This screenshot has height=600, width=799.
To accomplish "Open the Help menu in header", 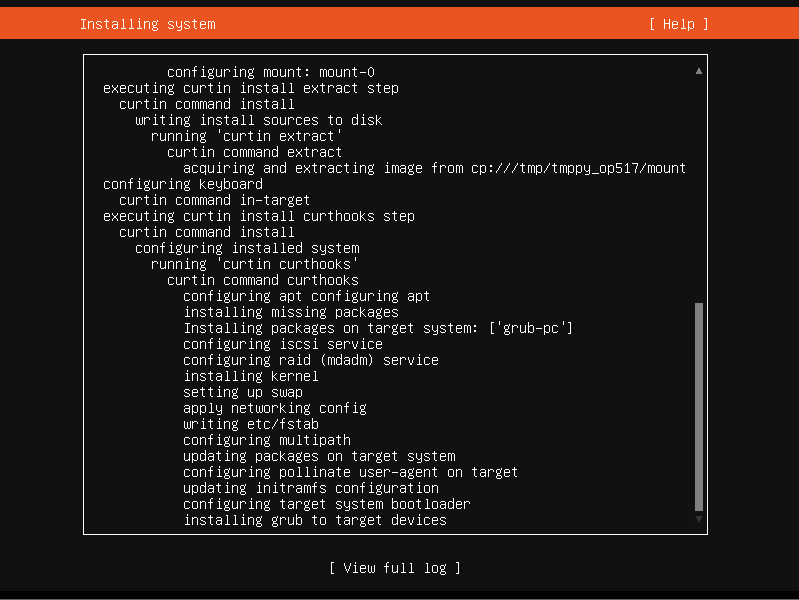I will 678,24.
